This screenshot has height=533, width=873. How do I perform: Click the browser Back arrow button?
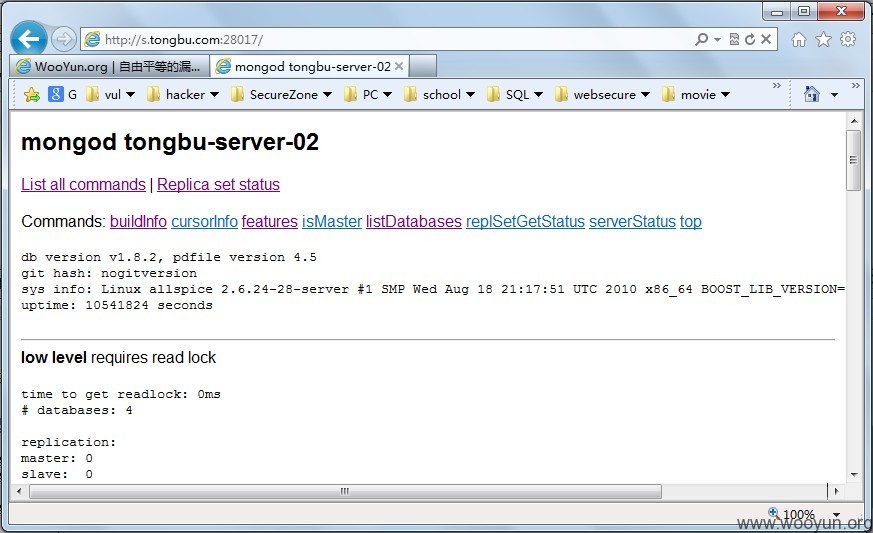[x=28, y=39]
